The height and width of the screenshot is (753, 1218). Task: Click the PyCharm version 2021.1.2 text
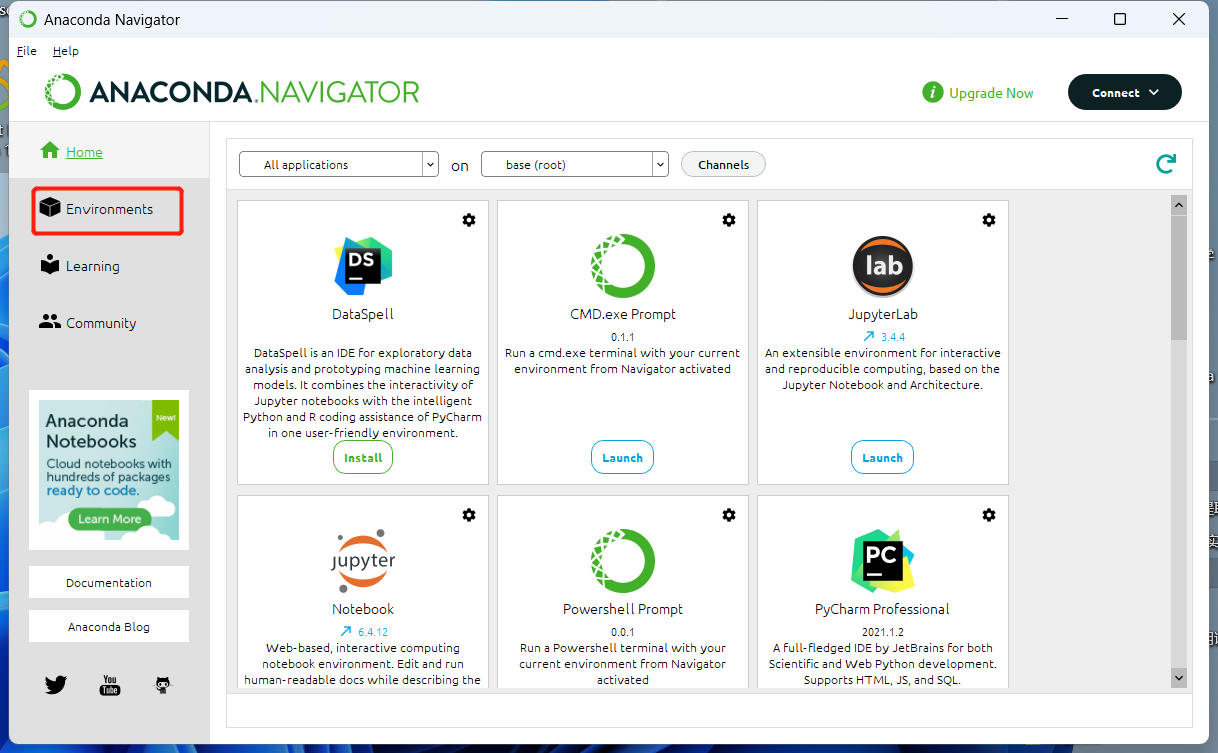pyautogui.click(x=882, y=632)
